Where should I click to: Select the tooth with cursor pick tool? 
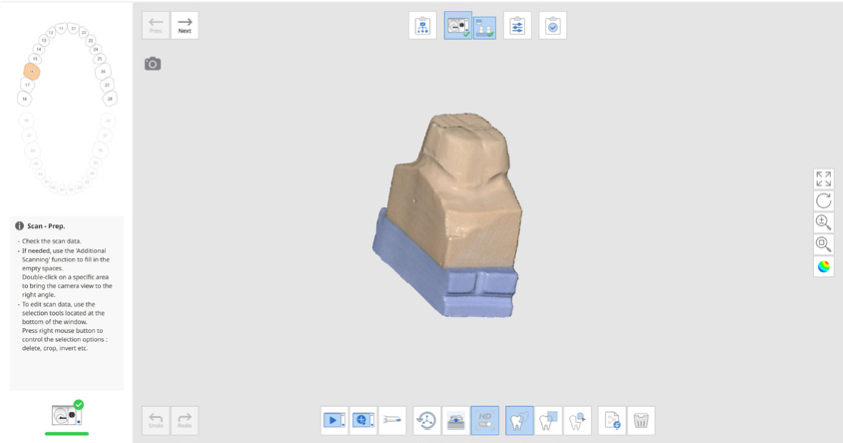(577, 420)
